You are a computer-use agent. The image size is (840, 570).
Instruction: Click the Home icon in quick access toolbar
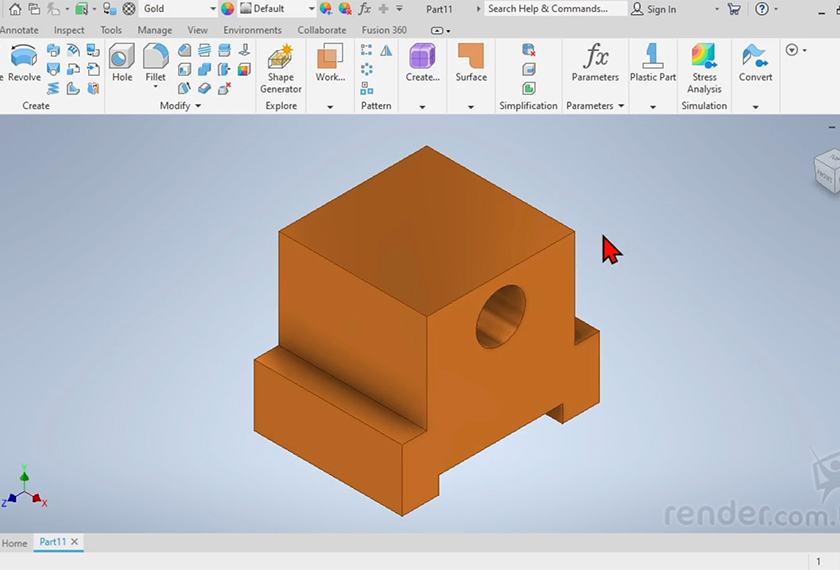tap(14, 9)
